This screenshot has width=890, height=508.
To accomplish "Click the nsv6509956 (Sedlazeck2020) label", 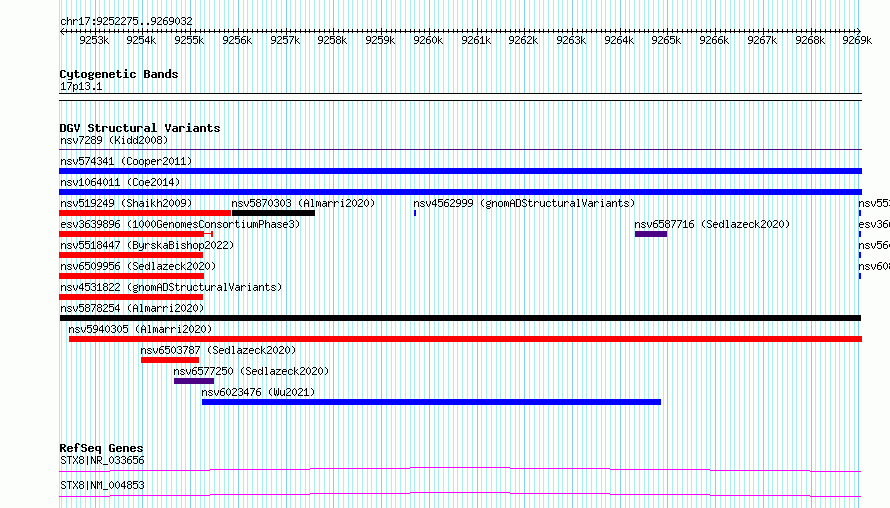I will pos(138,266).
